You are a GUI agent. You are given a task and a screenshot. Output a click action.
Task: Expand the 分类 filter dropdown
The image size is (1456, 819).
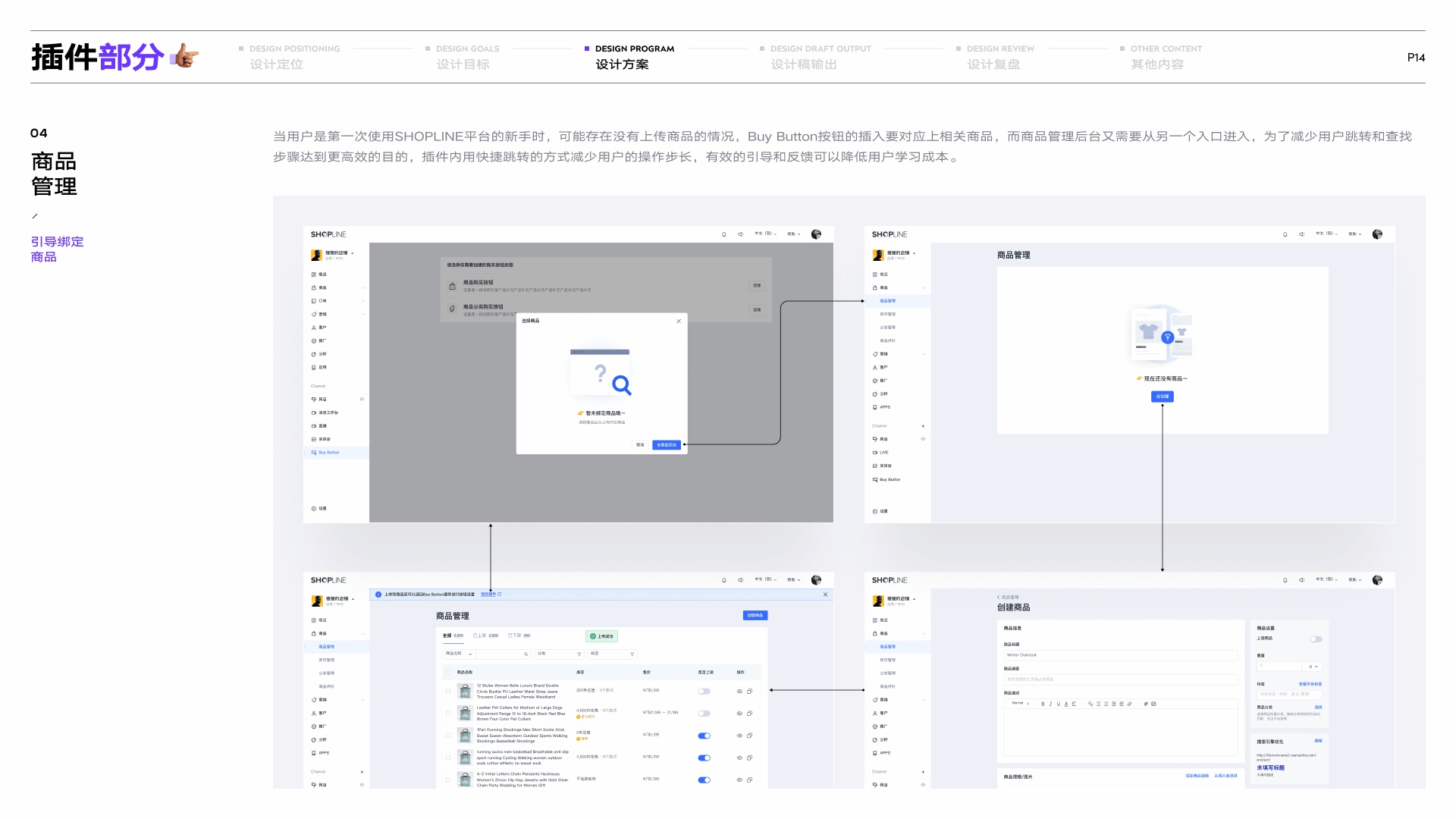tap(559, 654)
